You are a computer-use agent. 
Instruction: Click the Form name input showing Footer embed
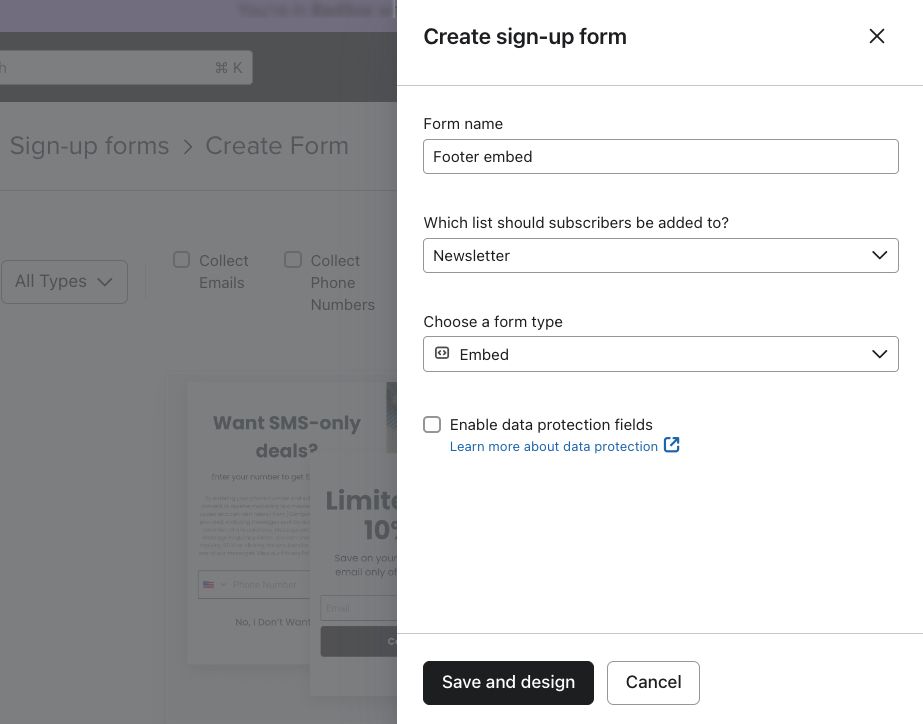[661, 156]
